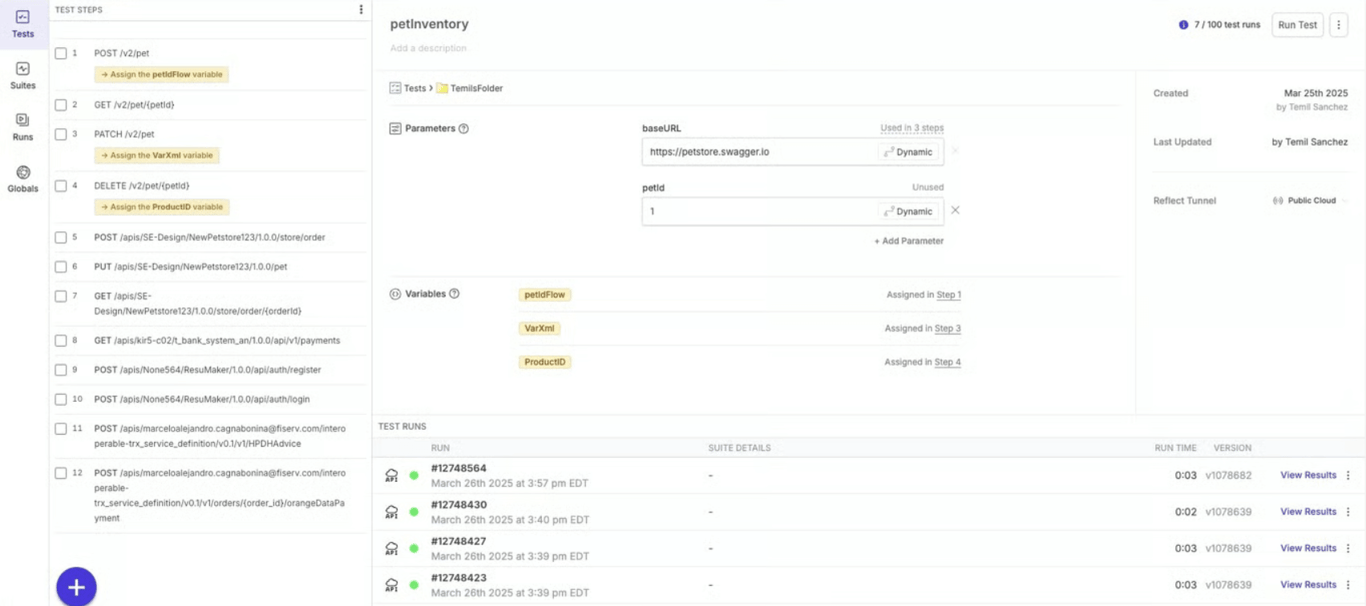Open the Tests section in the sidebar

click(22, 23)
